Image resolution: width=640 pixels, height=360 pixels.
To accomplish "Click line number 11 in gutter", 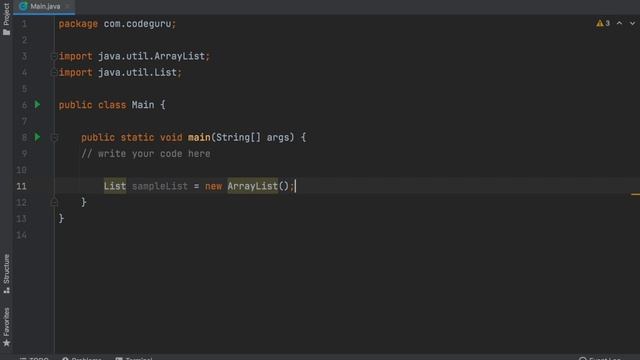I will (x=22, y=186).
